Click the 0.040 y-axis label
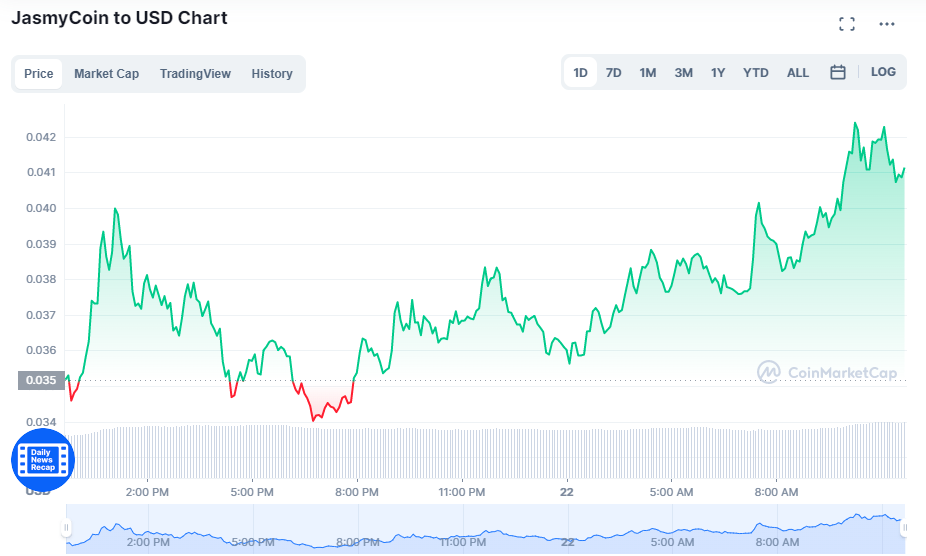Image resolution: width=926 pixels, height=556 pixels. (x=41, y=208)
